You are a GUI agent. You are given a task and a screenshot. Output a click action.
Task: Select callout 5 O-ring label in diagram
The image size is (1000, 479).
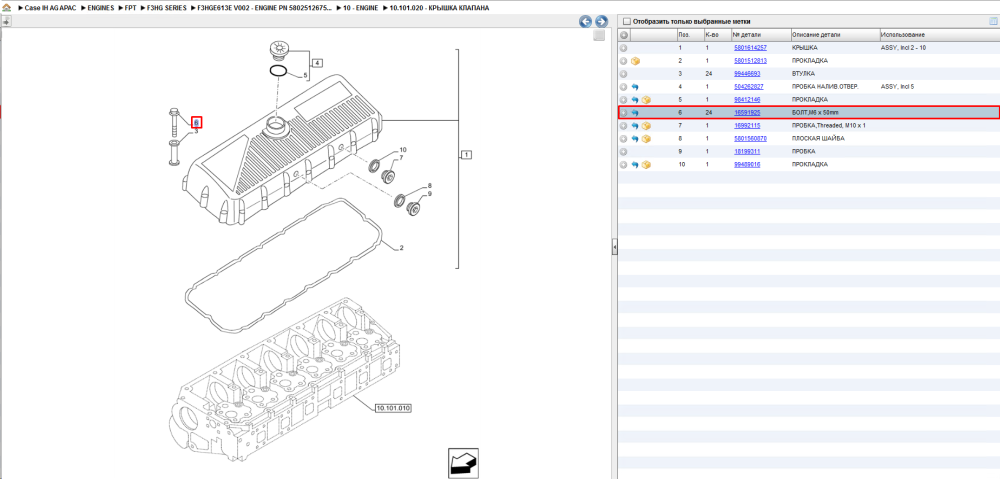[x=305, y=75]
